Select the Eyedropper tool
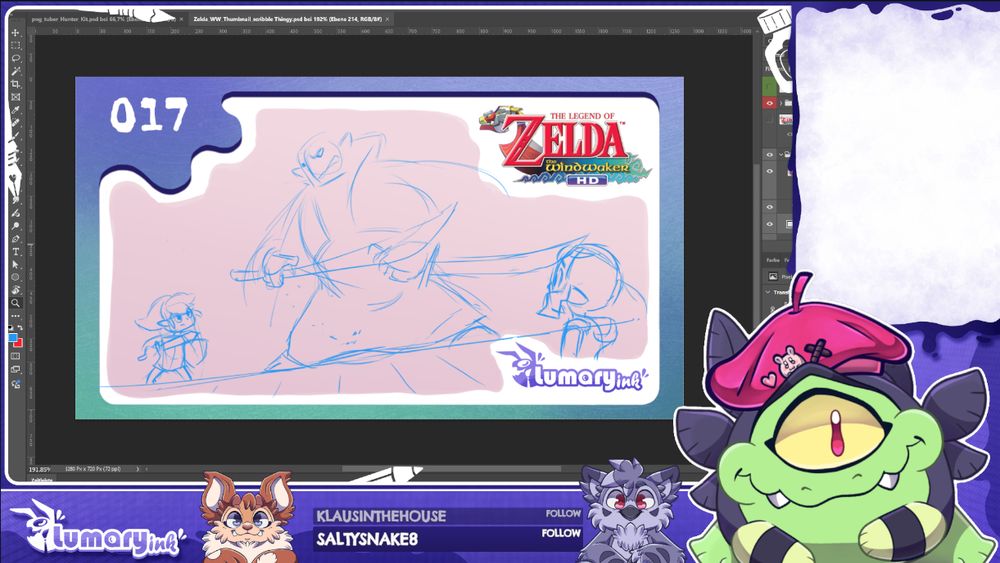 point(15,110)
